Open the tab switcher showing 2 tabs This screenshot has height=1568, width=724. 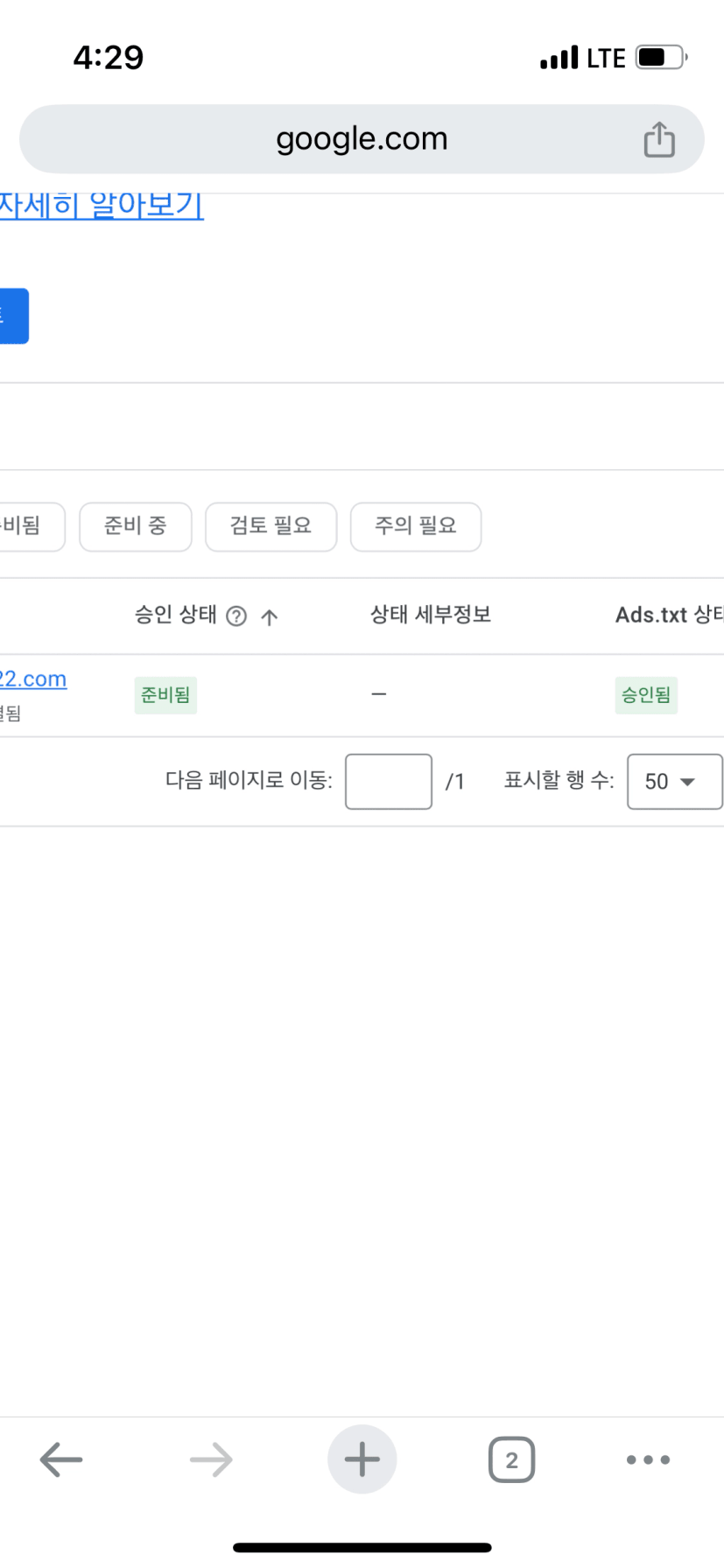(511, 1459)
